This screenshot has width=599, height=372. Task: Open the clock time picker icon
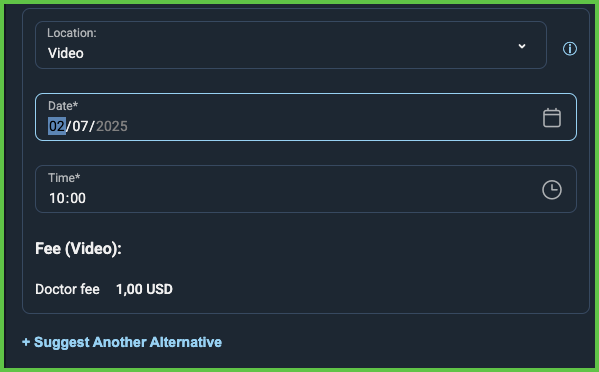tap(552, 190)
